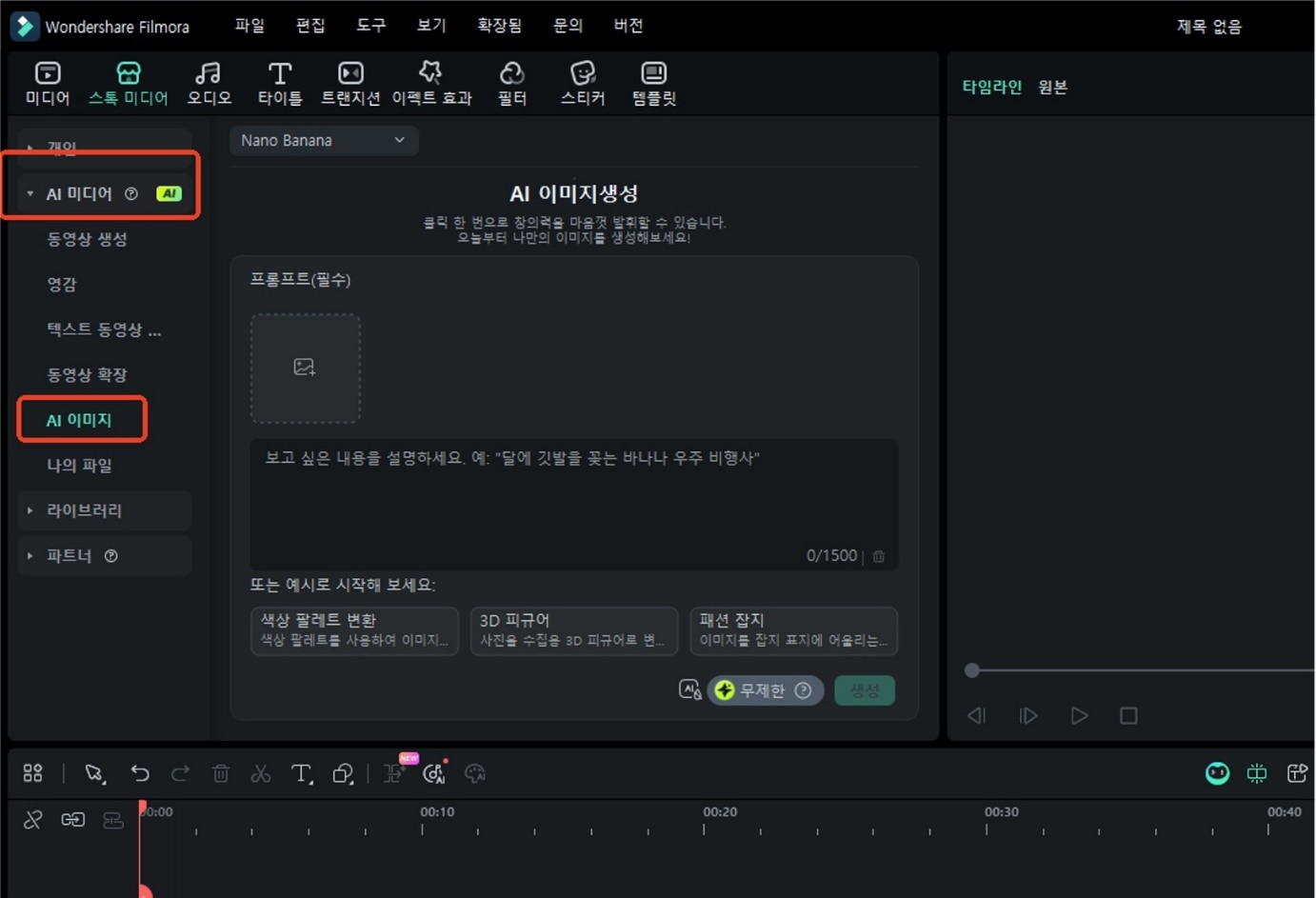Toggle the preview quality icon above the timeline
Image resolution: width=1316 pixels, height=898 pixels.
[1217, 773]
